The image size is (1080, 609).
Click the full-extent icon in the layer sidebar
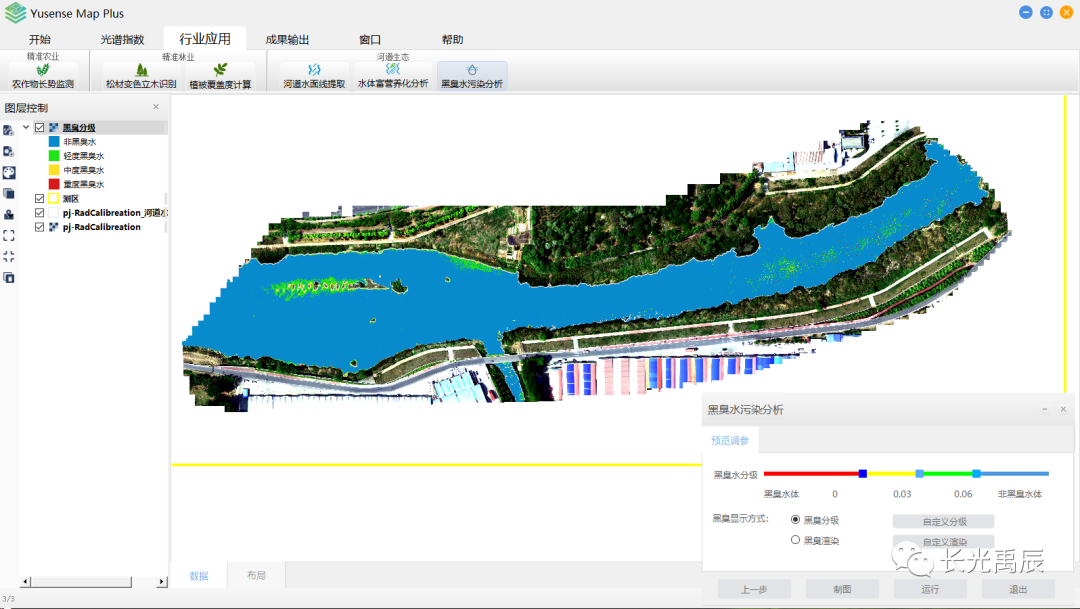coord(9,235)
